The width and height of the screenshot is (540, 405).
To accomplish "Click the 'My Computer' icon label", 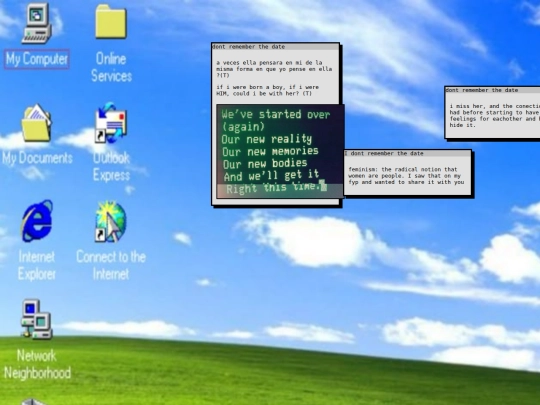I will [37, 59].
